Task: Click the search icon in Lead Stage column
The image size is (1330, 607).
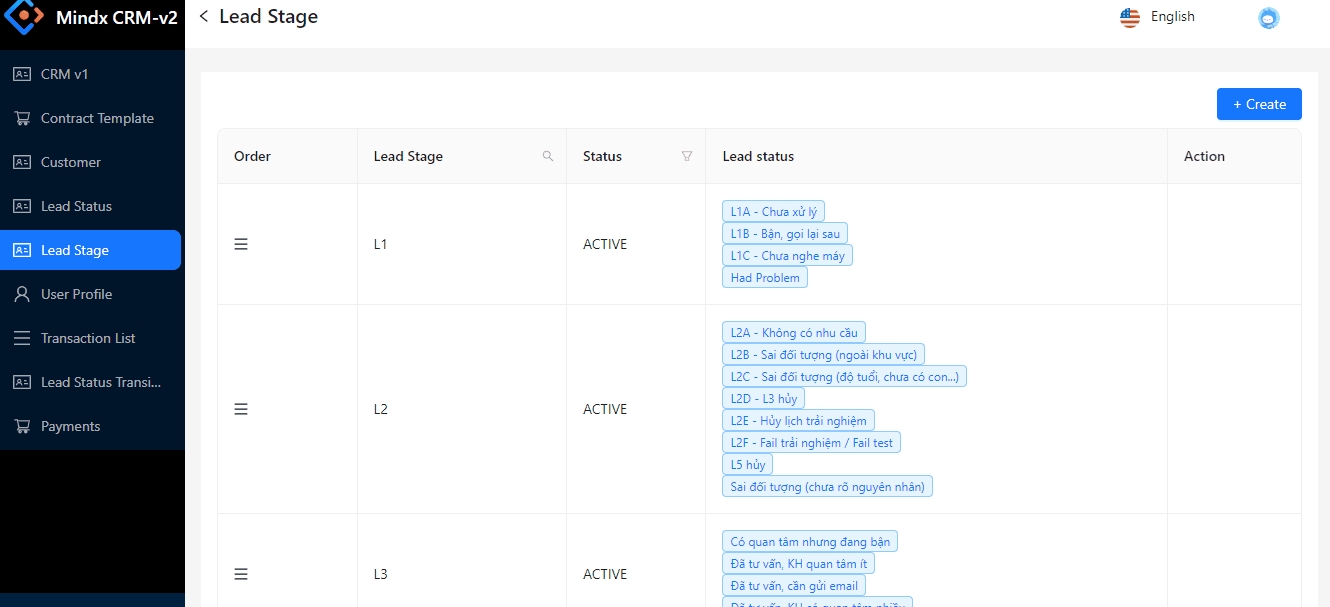Action: (x=548, y=156)
